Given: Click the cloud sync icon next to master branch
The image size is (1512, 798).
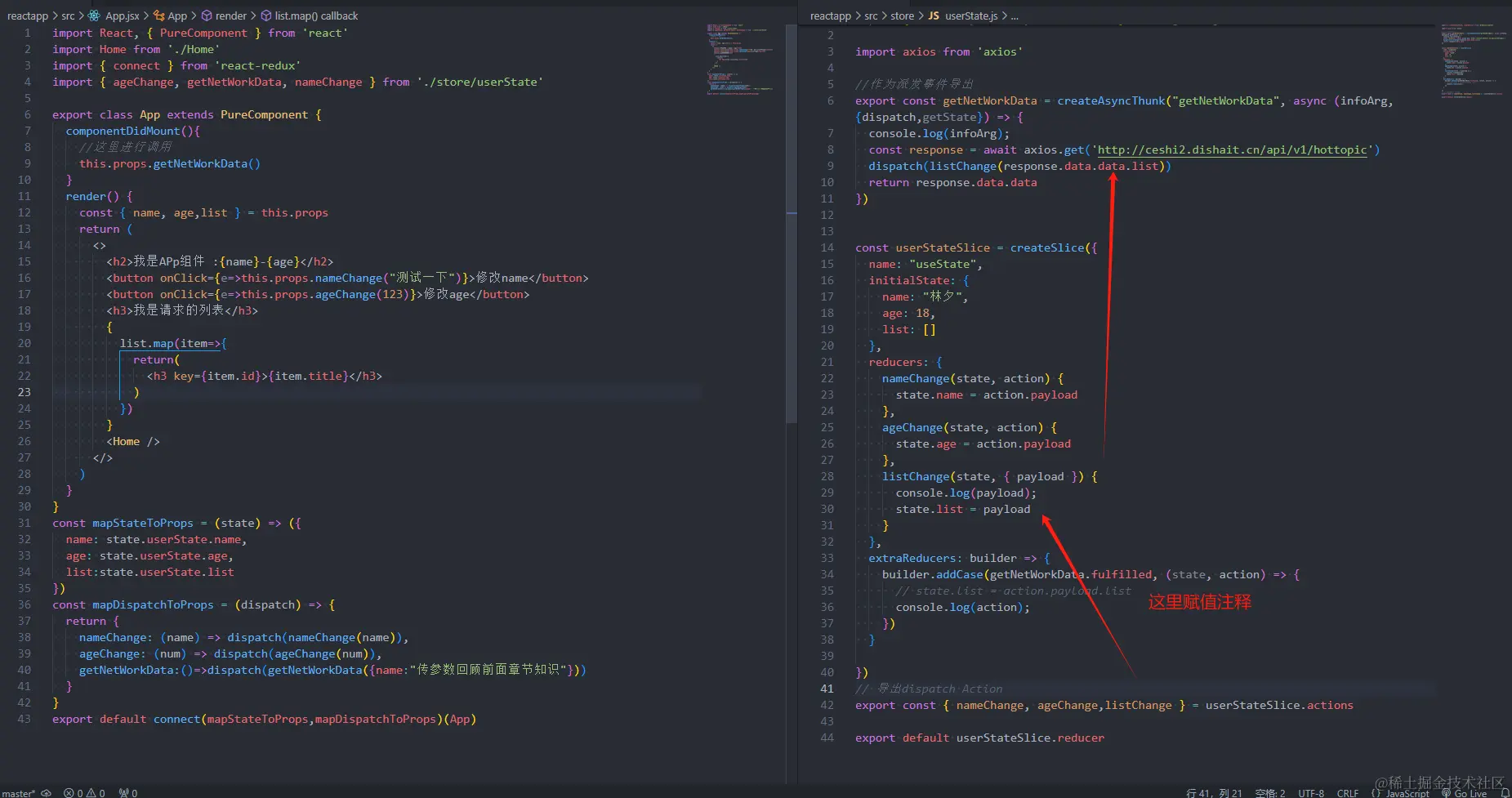Looking at the screenshot, I should pos(46,792).
